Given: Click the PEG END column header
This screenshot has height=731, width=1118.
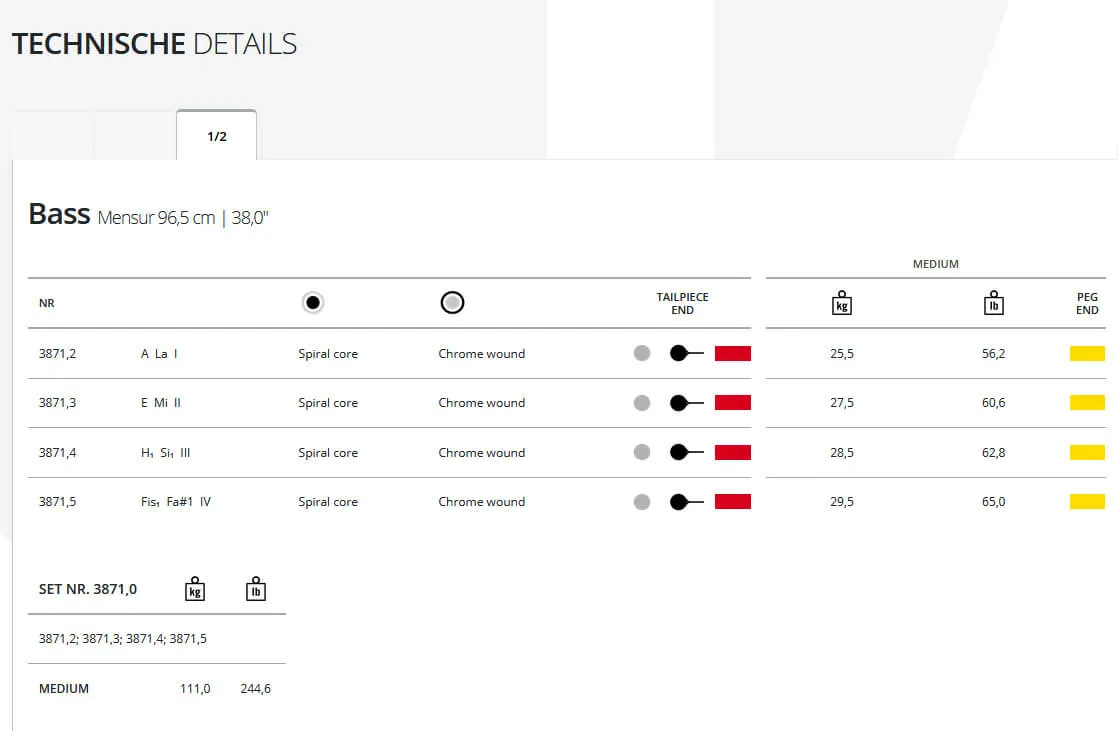Looking at the screenshot, I should click(1087, 303).
